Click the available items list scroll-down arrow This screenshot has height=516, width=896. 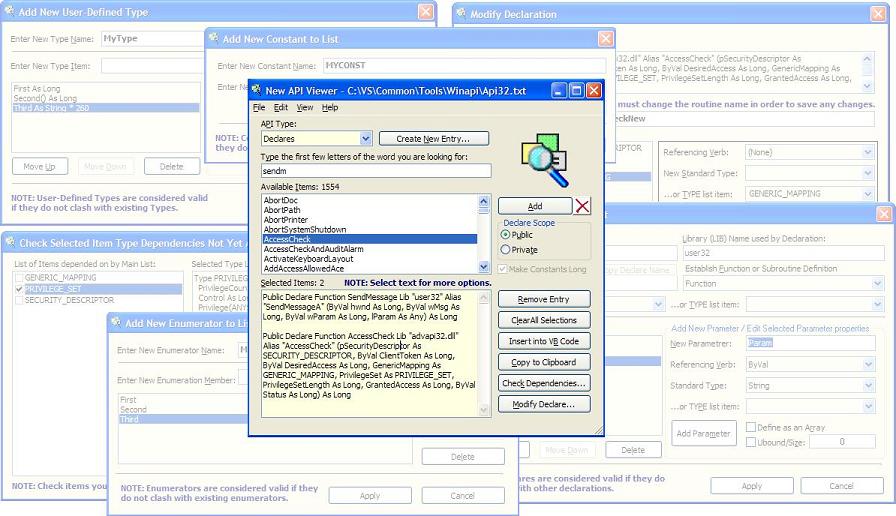click(483, 267)
